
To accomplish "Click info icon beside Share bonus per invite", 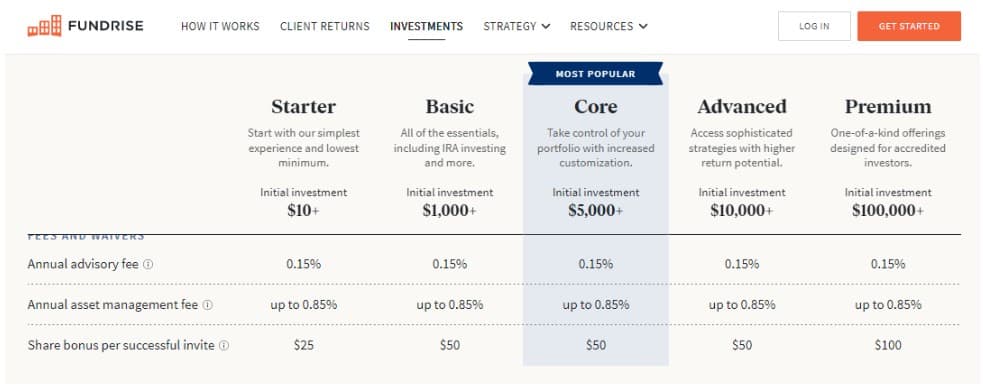I will (224, 345).
